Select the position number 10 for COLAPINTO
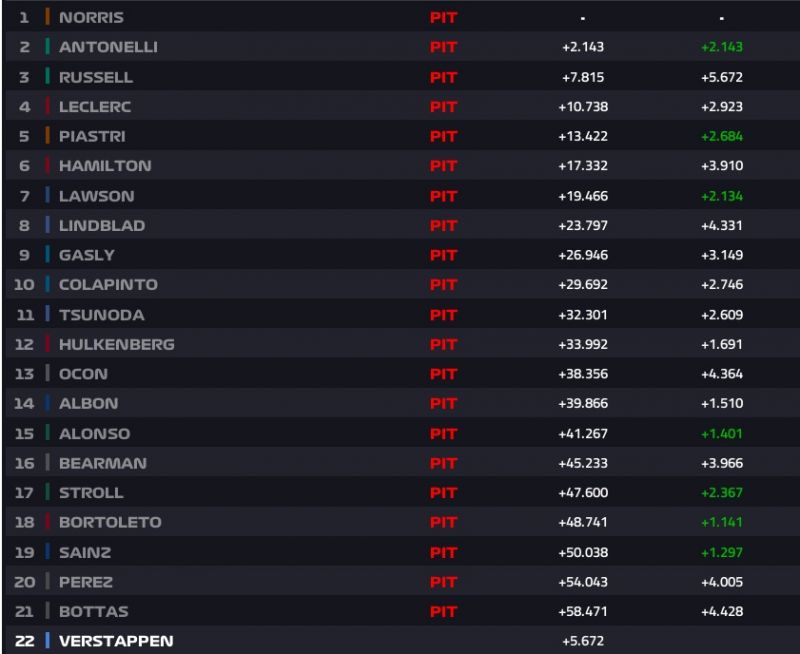Viewport: 800px width, 654px height. point(24,285)
